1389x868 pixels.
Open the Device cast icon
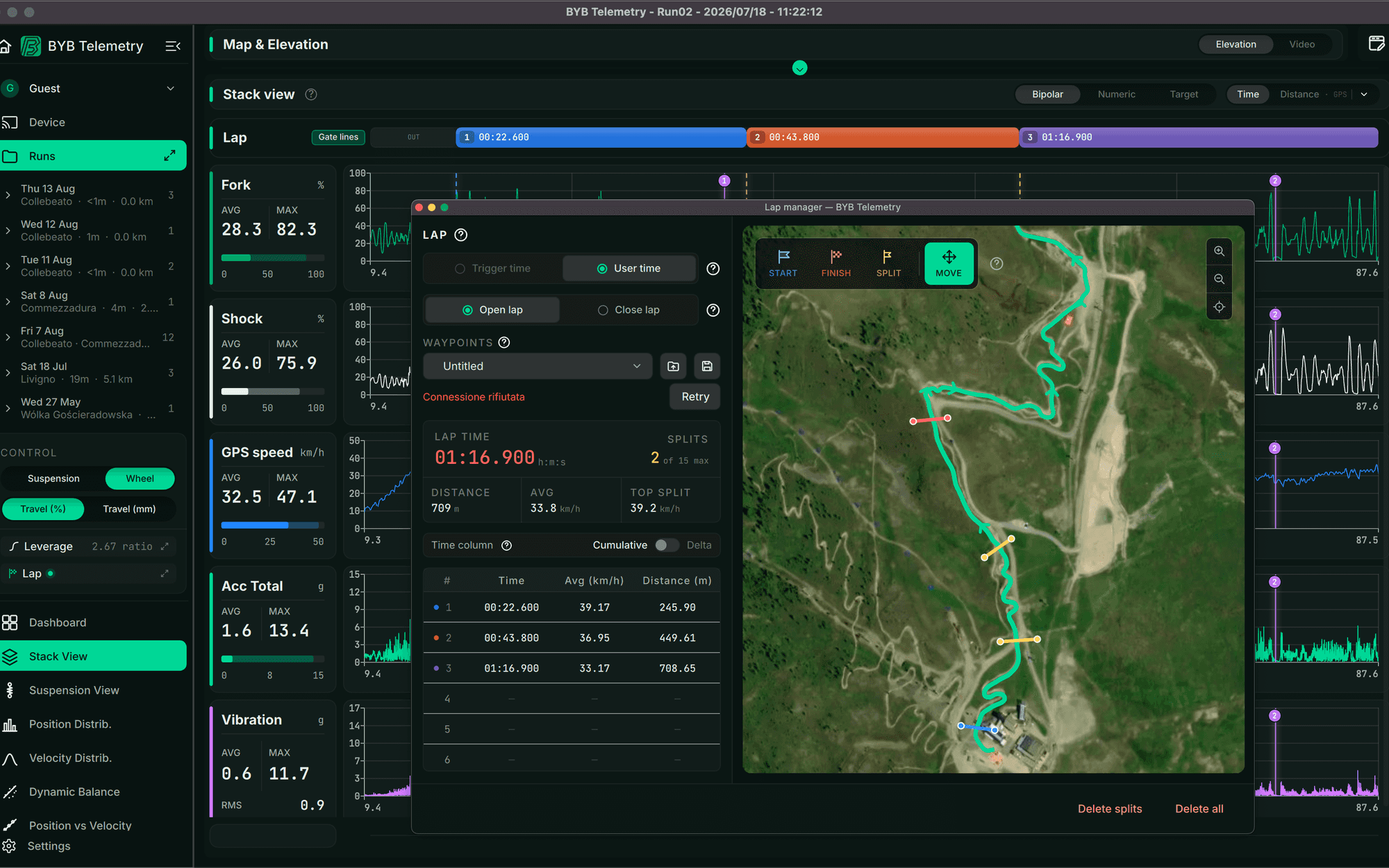pyautogui.click(x=10, y=122)
